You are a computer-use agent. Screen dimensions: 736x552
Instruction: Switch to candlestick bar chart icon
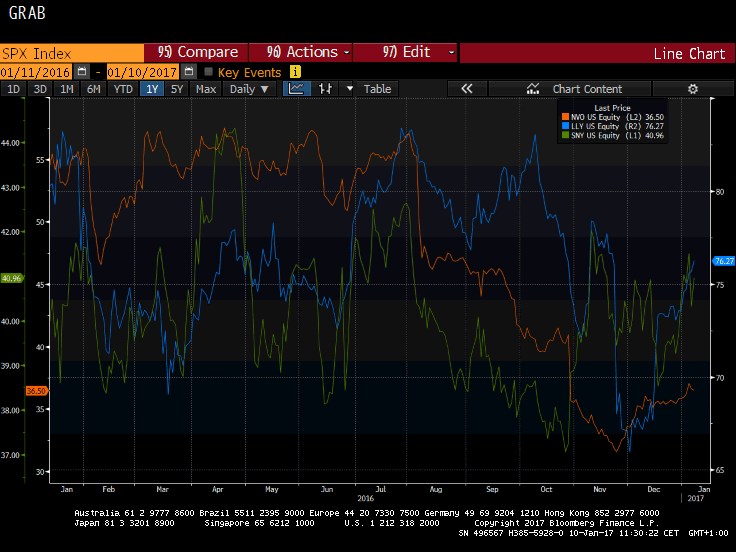pos(325,89)
